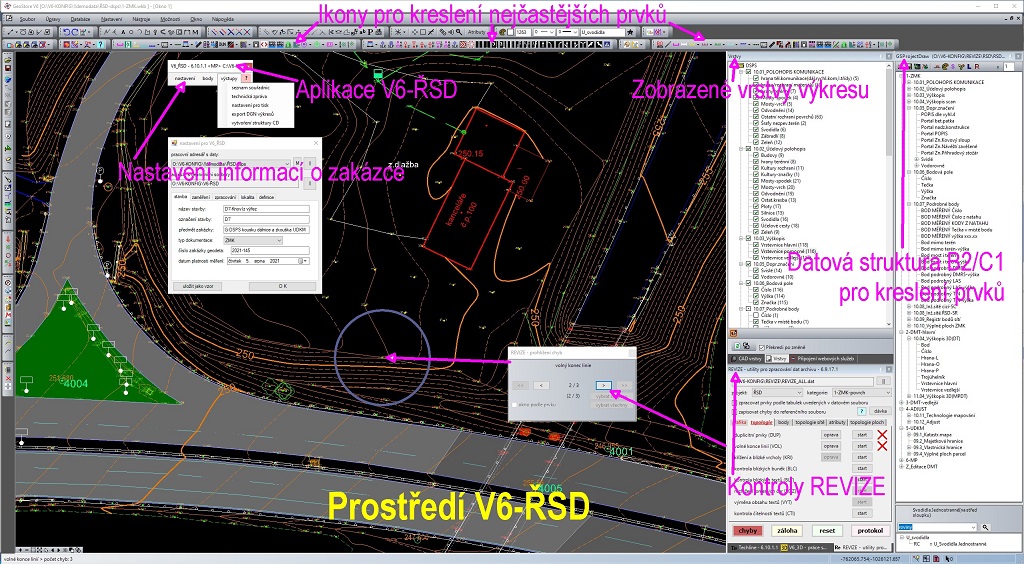Switch to the zaměření tab in the settings dialog
This screenshot has width=1024, height=564.
pyautogui.click(x=200, y=197)
